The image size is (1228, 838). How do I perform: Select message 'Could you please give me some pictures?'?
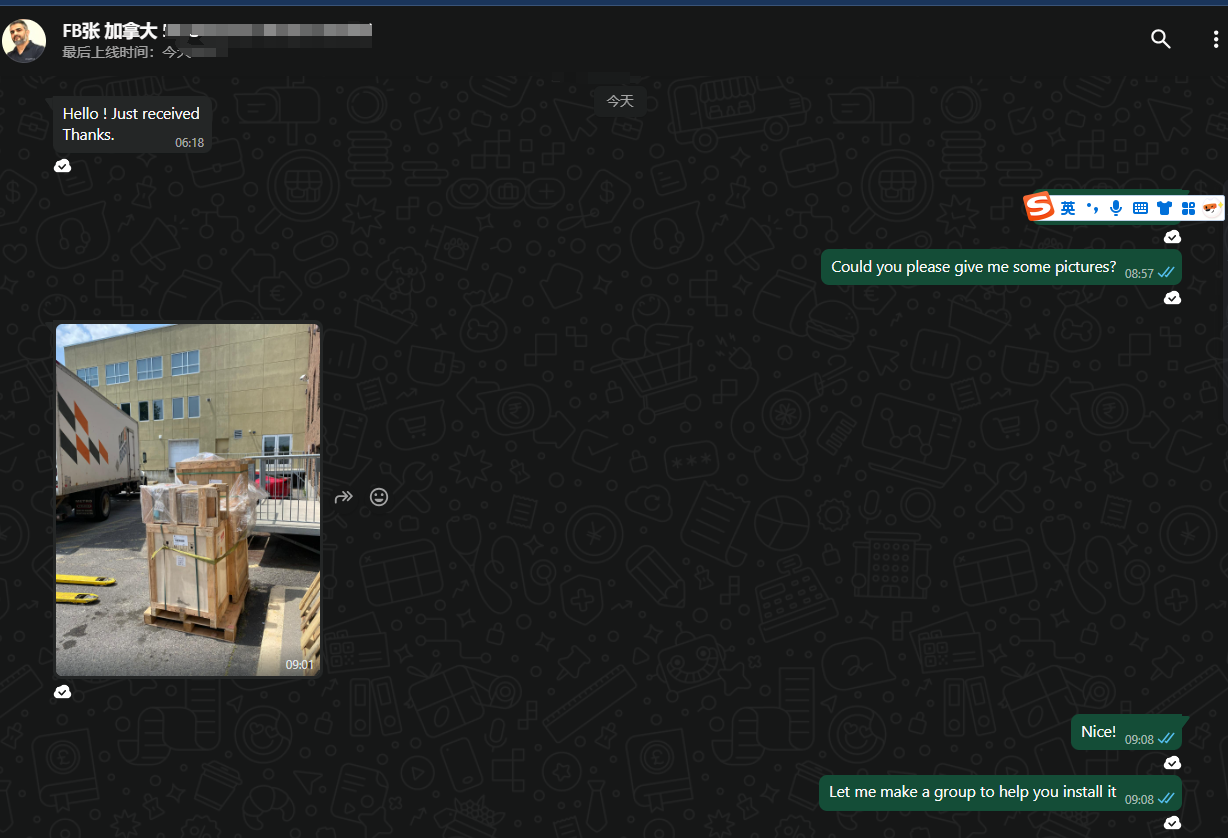pyautogui.click(x=1001, y=267)
